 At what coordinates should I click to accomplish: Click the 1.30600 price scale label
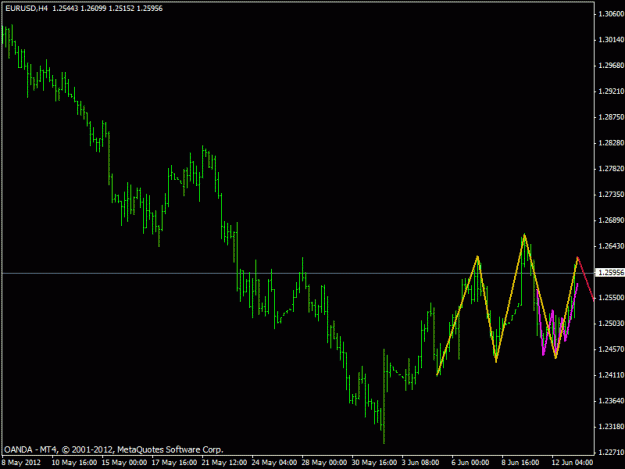[x=611, y=14]
